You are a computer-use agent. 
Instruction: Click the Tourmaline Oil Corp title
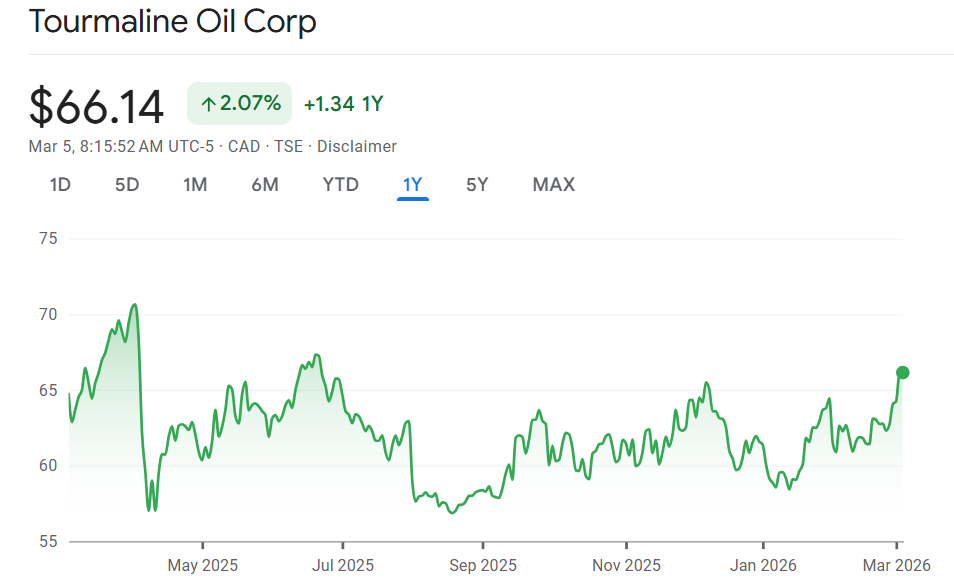tap(173, 22)
